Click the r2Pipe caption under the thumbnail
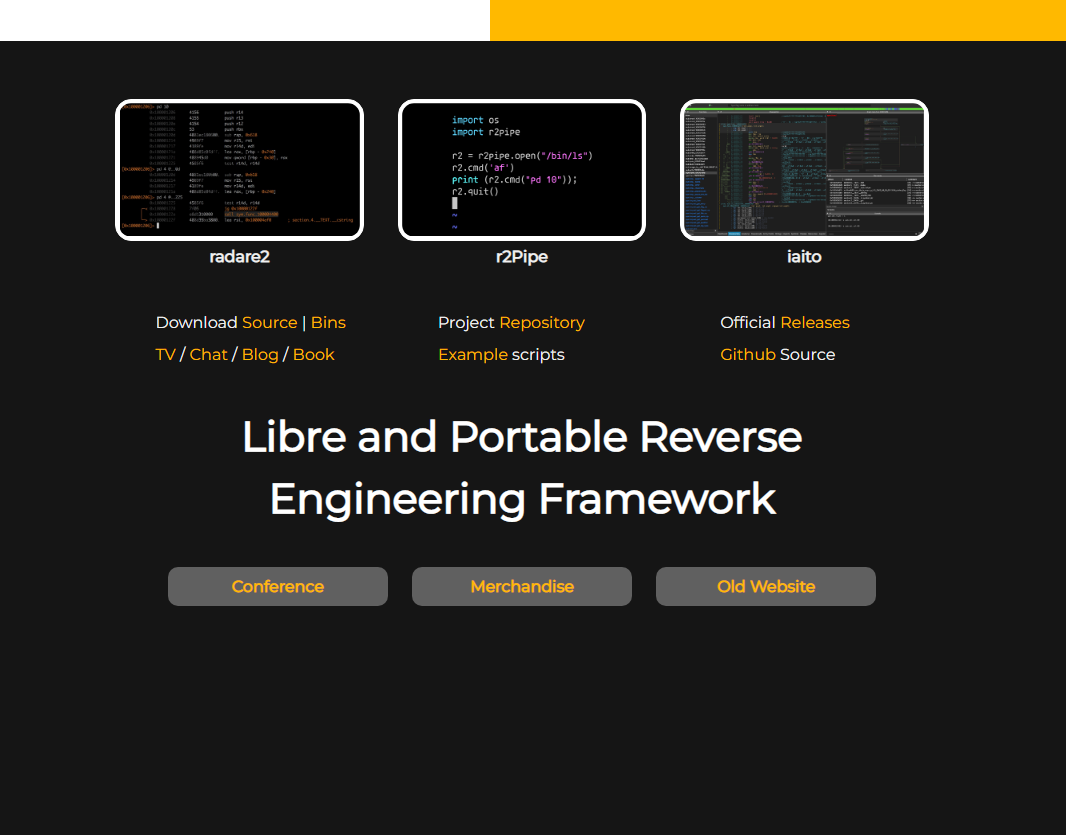The height and width of the screenshot is (835, 1066). 521,256
